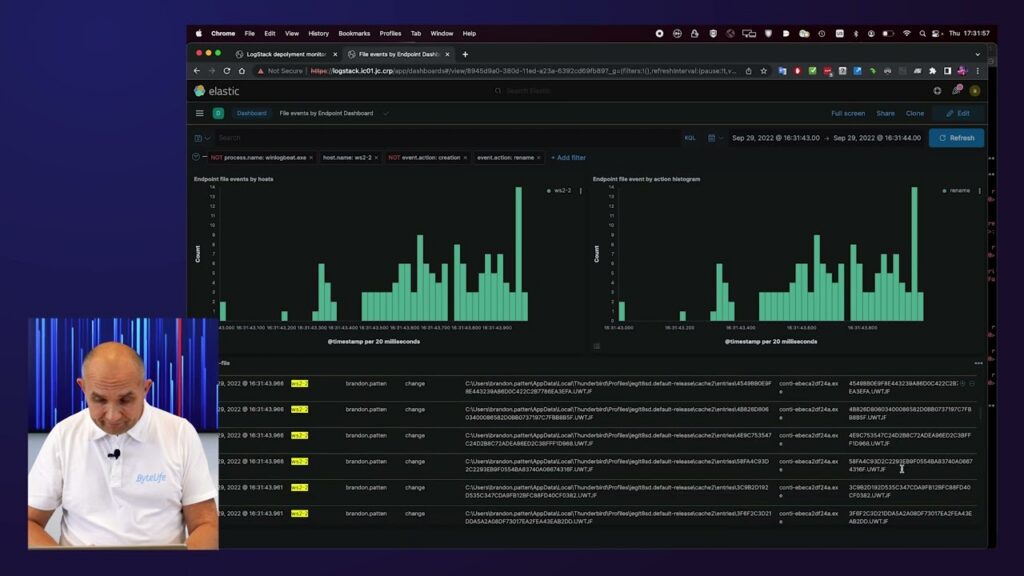Image resolution: width=1024 pixels, height=576 pixels.
Task: Open the Bookmarks menu in Chrome
Action: click(x=354, y=33)
